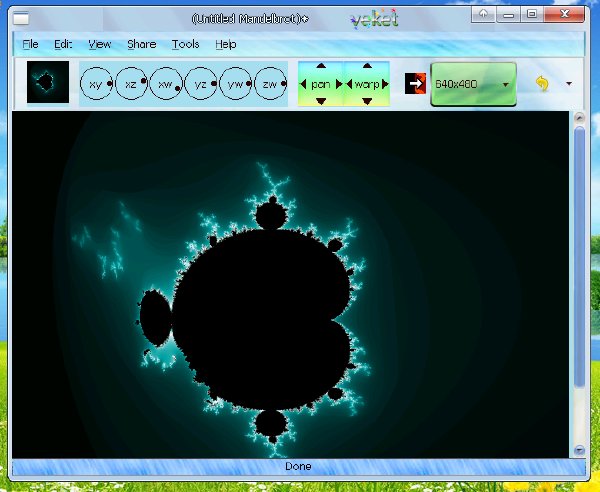The width and height of the screenshot is (600, 492).
Task: Pan right using the pan right arrow
Action: 339,84
